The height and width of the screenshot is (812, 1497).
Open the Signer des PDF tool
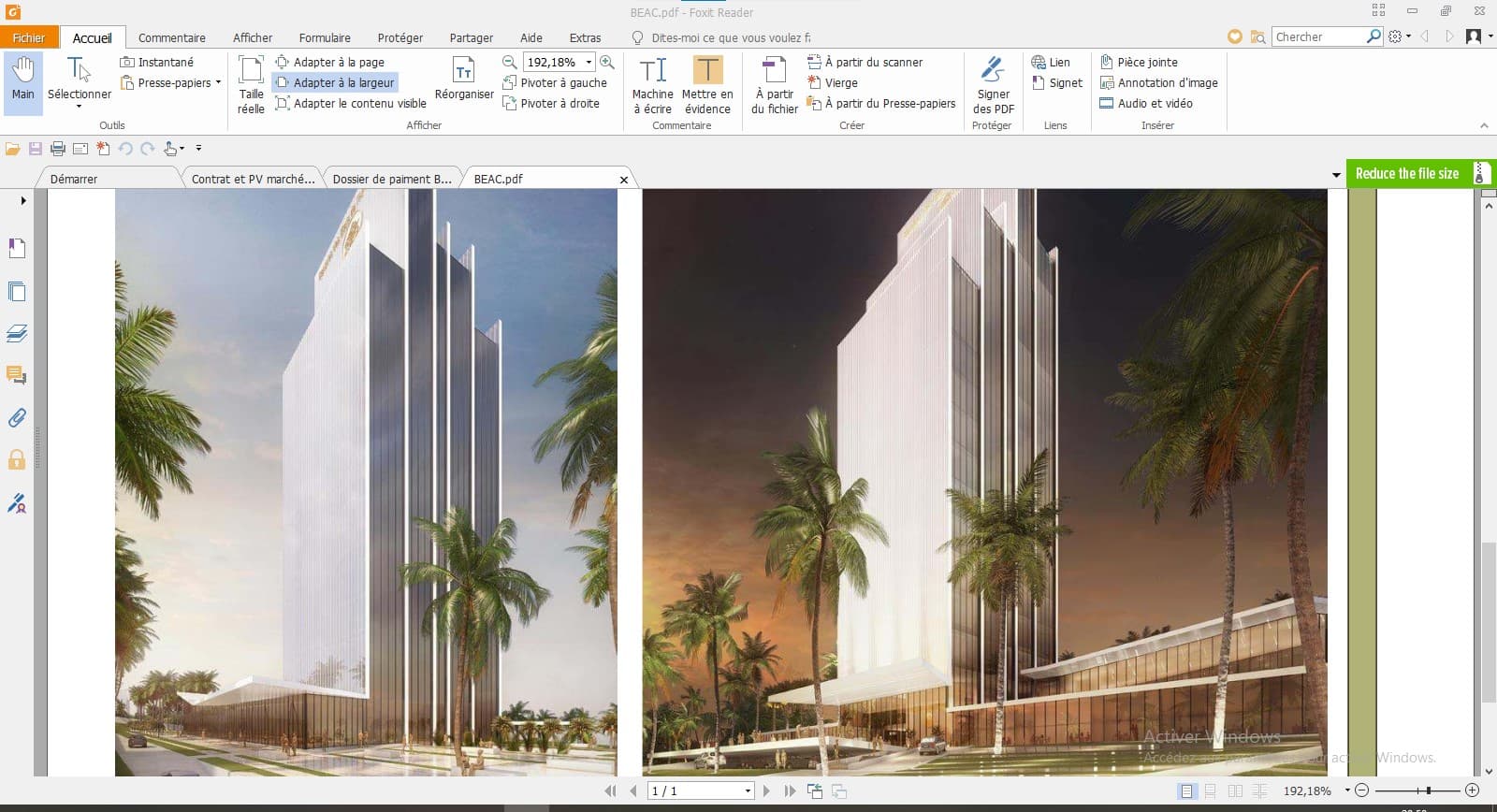point(993,85)
